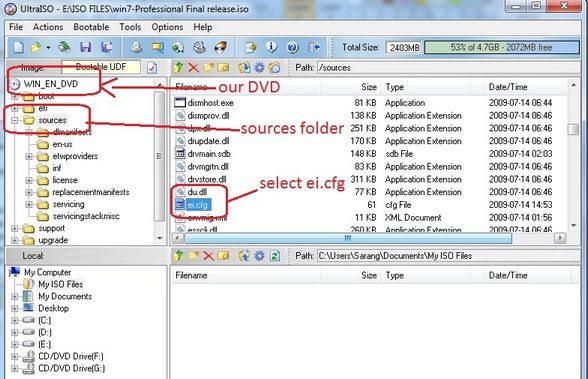The width and height of the screenshot is (588, 379).
Task: Open the dropdown arrow beside Open icon
Action: coord(48,48)
